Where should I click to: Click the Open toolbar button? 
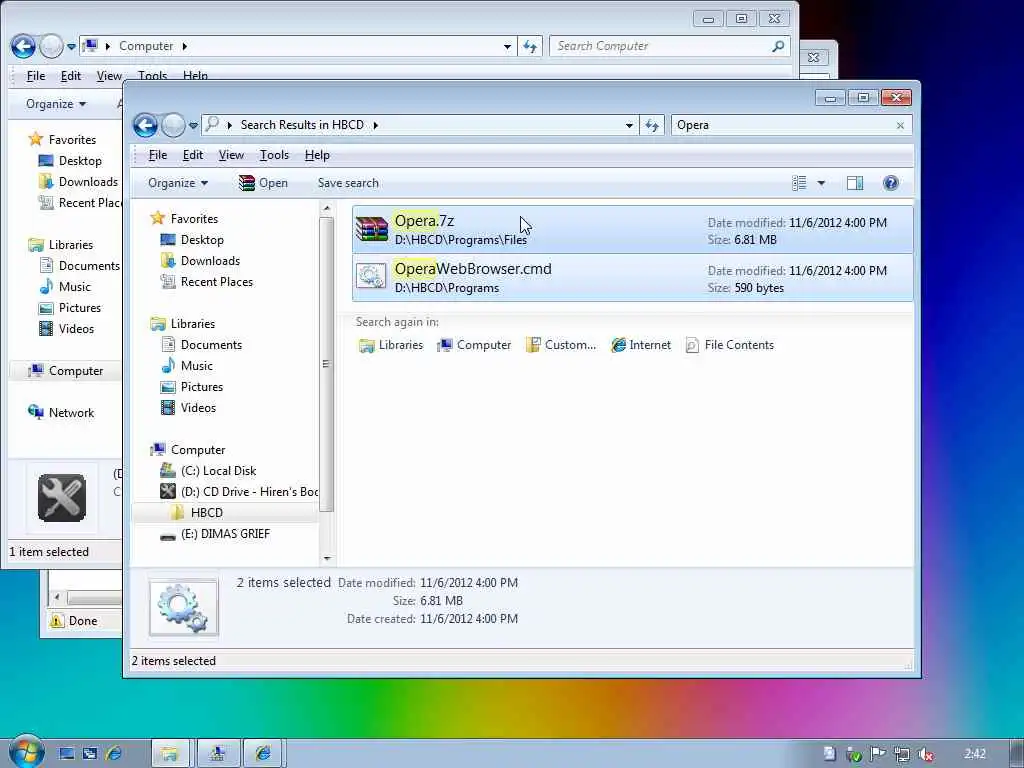click(263, 183)
